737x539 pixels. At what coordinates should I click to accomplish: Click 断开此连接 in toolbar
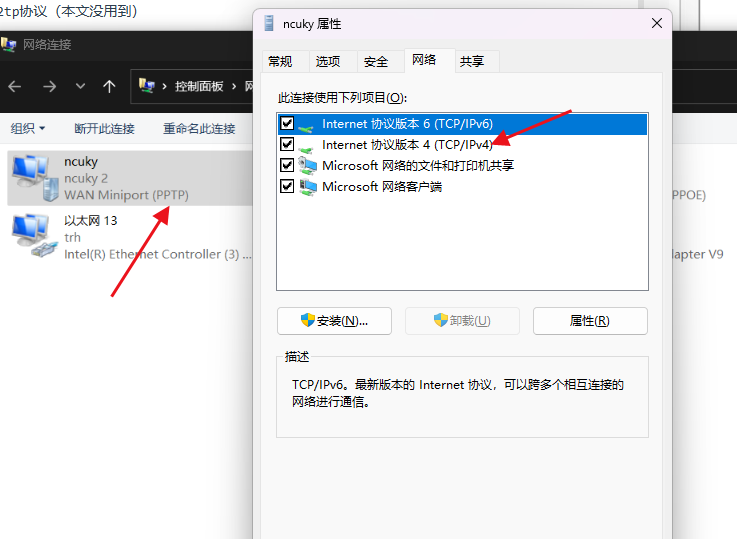(104, 128)
